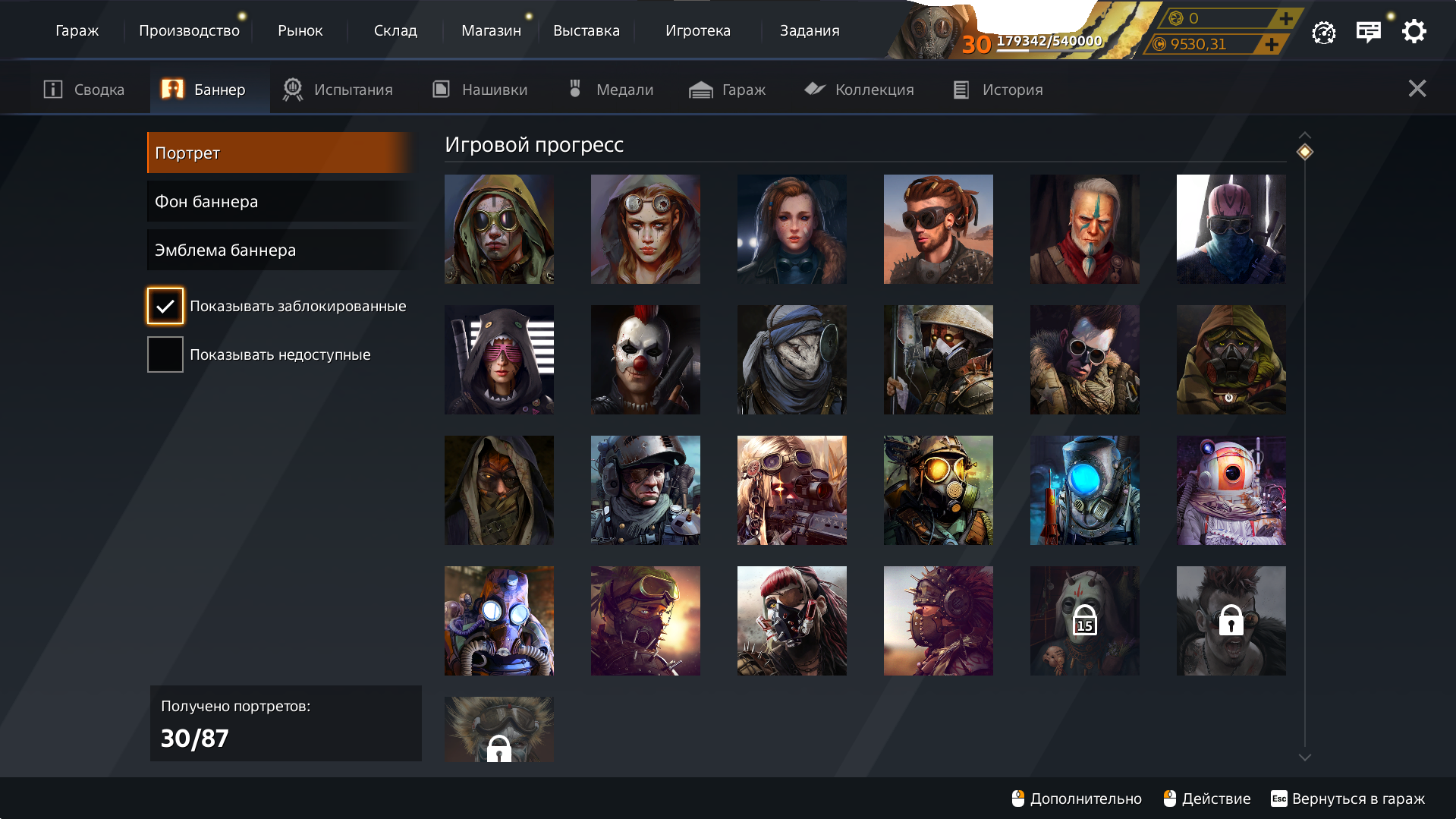Screen dimensions: 1456x819
Task: Select the red-haired muzzle mask portrait
Action: pos(792,621)
